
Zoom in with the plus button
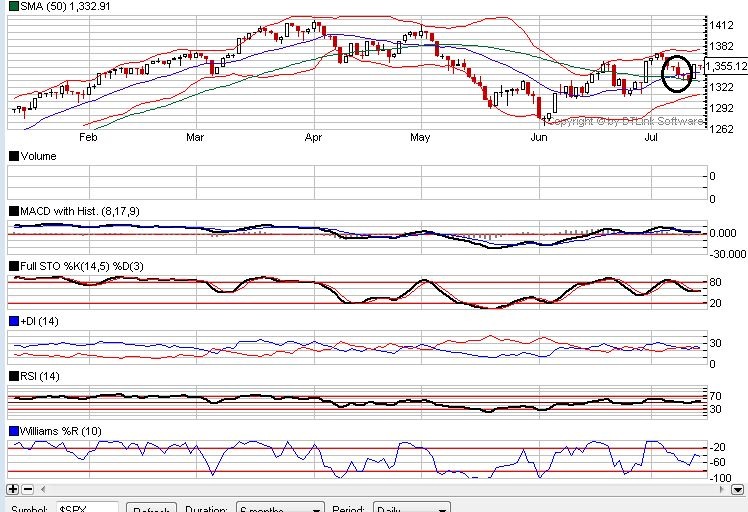[x=13, y=489]
